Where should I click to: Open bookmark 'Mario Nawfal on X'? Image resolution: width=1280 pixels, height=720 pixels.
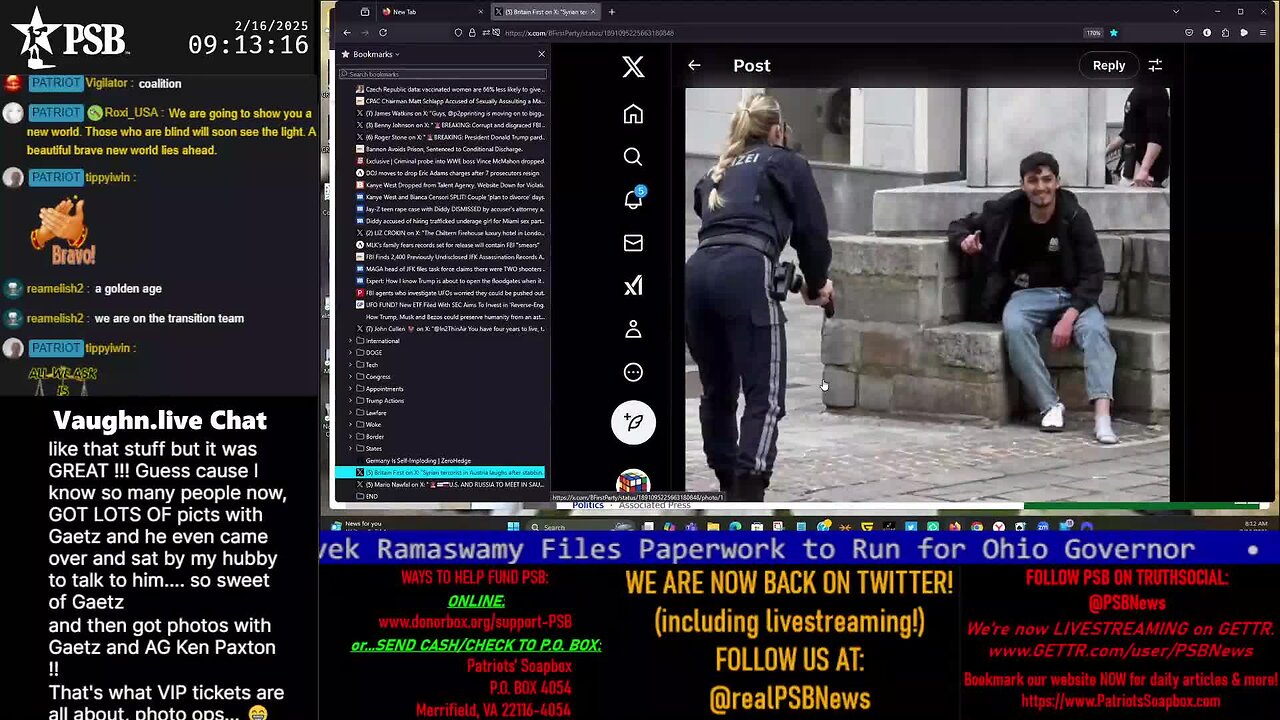click(448, 485)
